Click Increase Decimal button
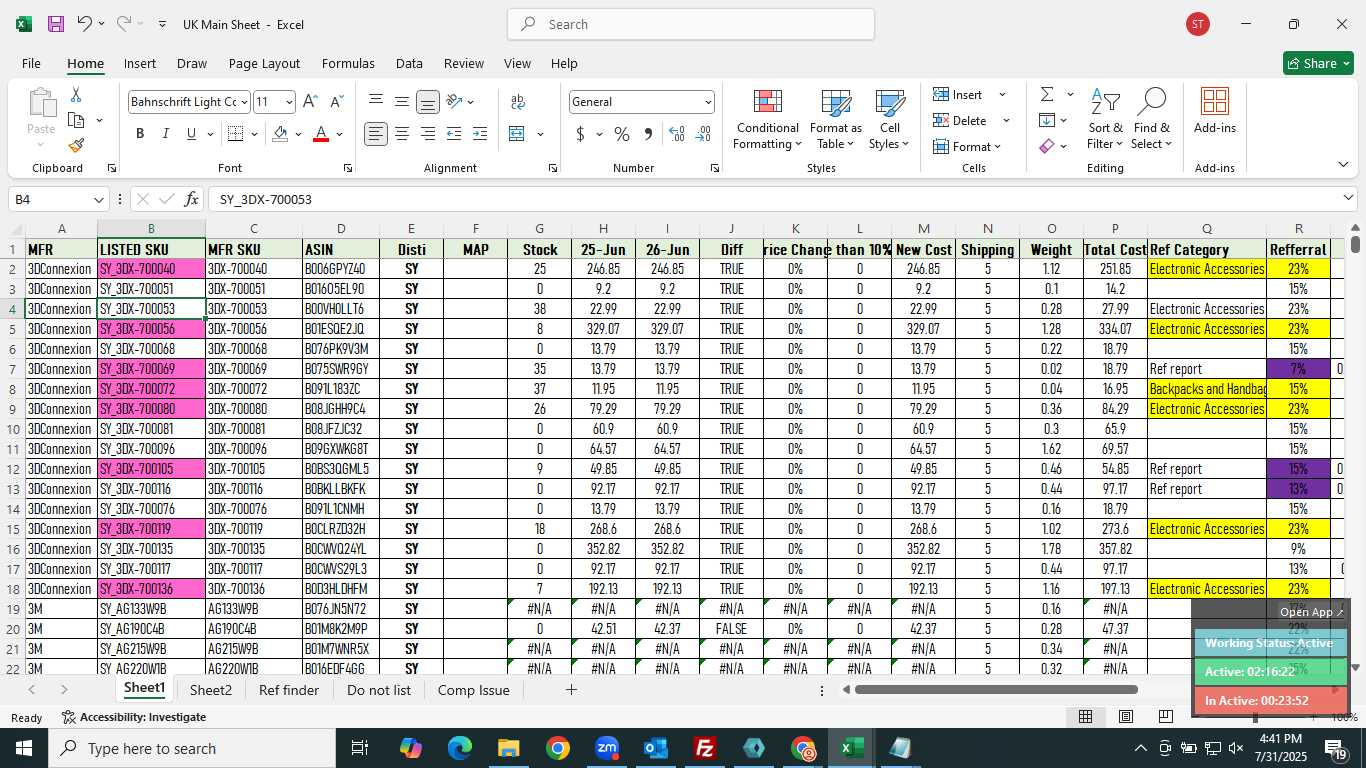This screenshot has width=1366, height=768. pos(677,134)
